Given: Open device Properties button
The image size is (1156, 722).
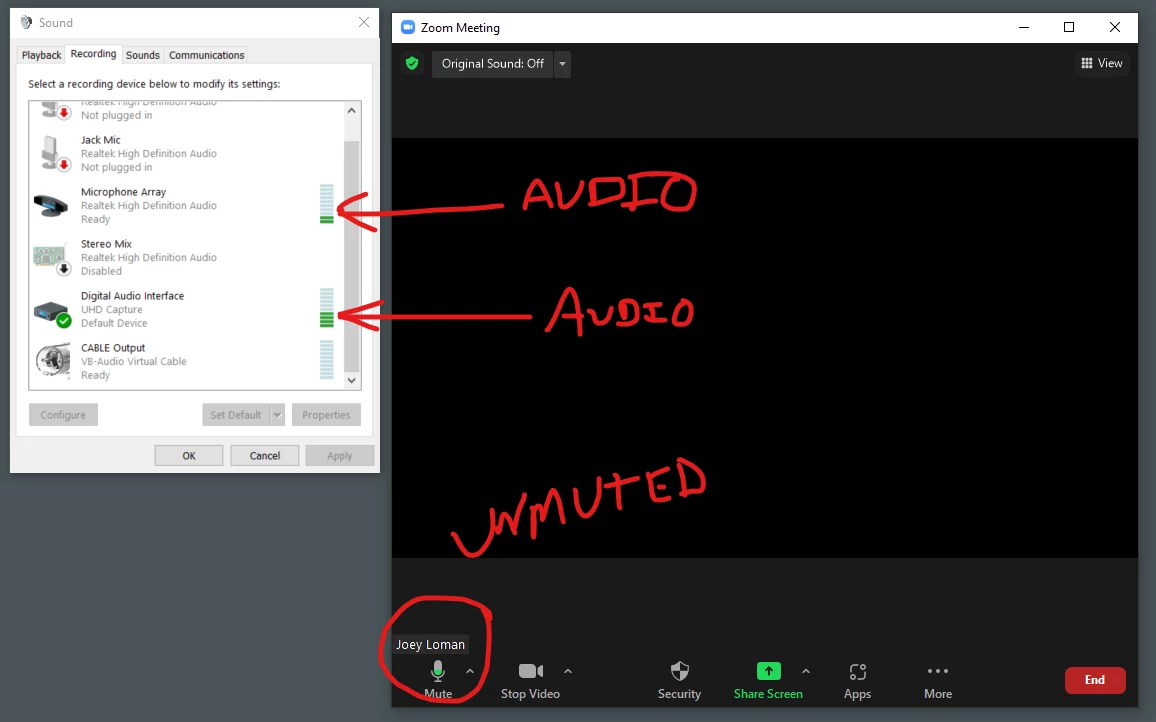Looking at the screenshot, I should click(326, 415).
